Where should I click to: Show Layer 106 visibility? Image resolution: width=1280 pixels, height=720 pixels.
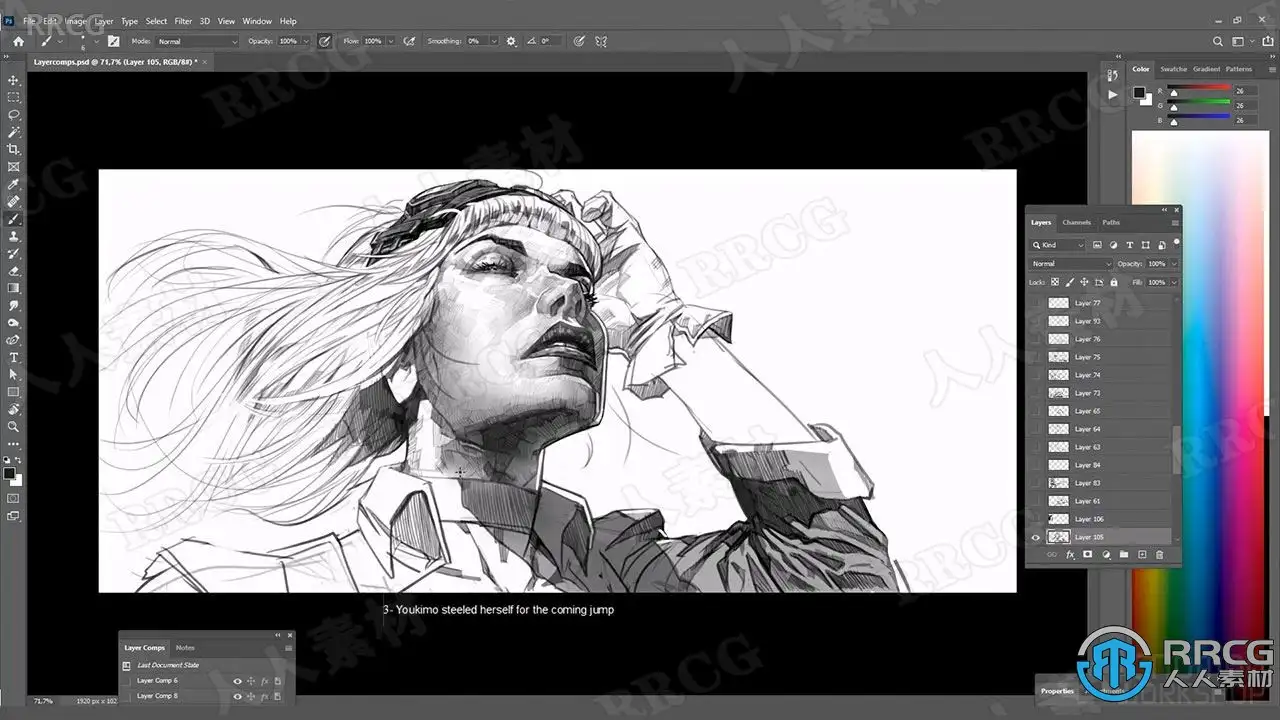(x=1036, y=519)
